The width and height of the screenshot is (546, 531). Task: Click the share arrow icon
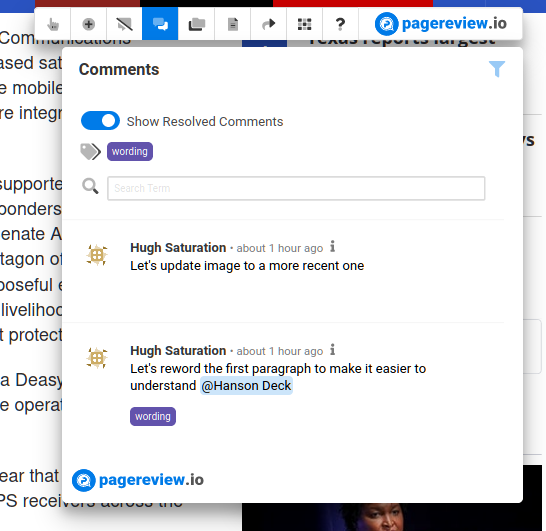268,24
